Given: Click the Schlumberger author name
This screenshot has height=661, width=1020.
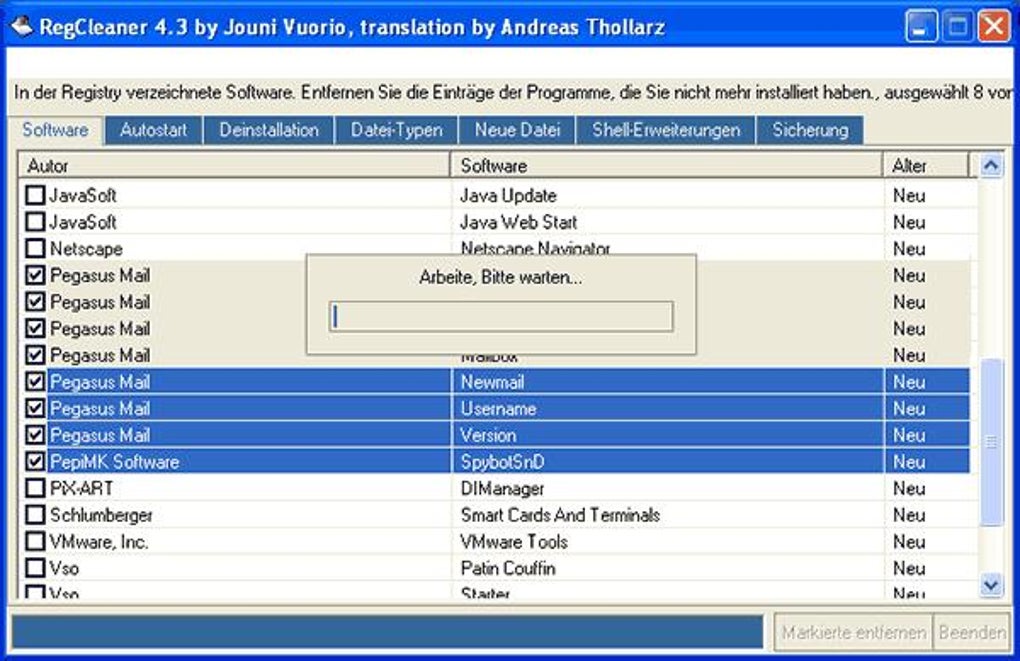Looking at the screenshot, I should (x=101, y=515).
